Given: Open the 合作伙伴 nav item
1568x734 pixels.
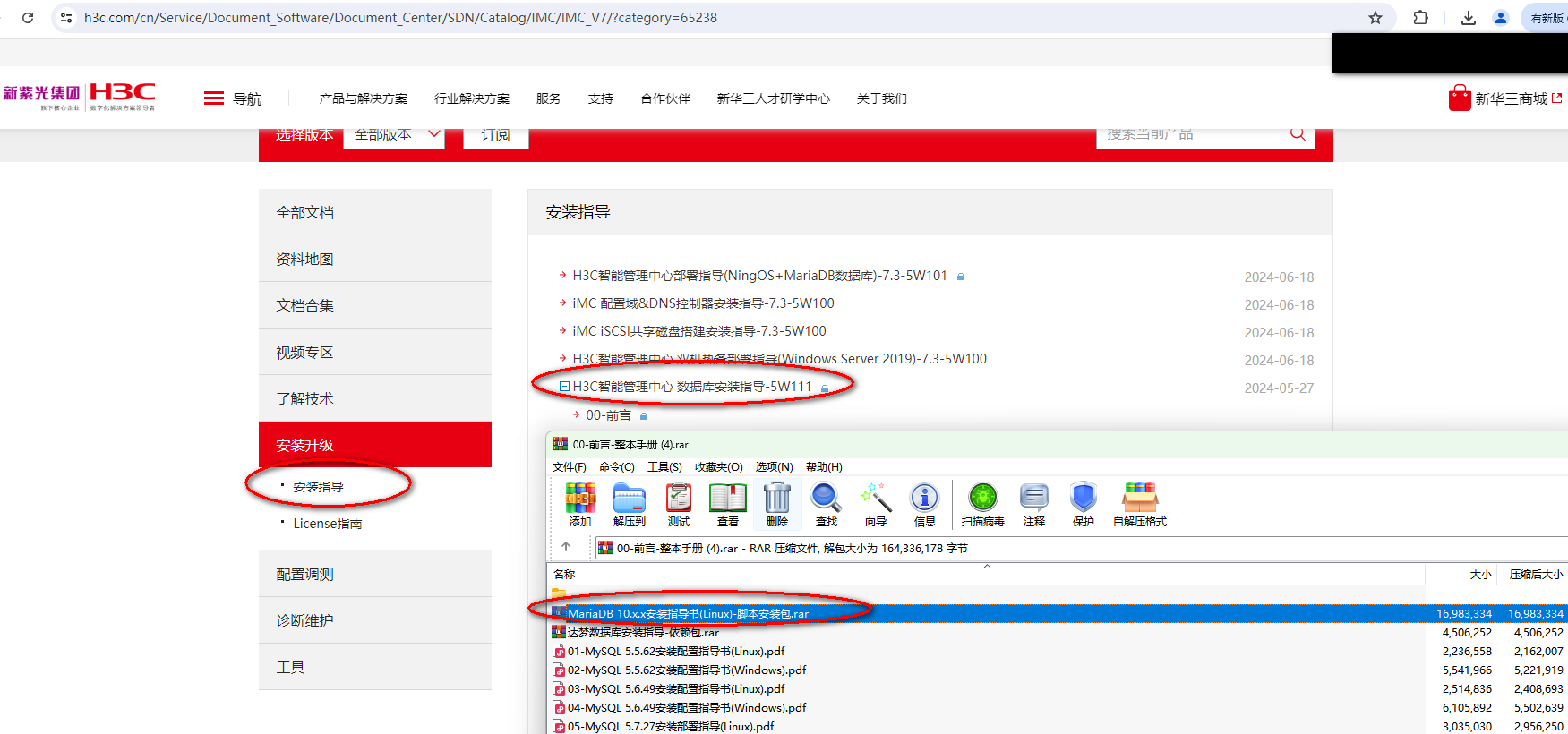Looking at the screenshot, I should [665, 98].
